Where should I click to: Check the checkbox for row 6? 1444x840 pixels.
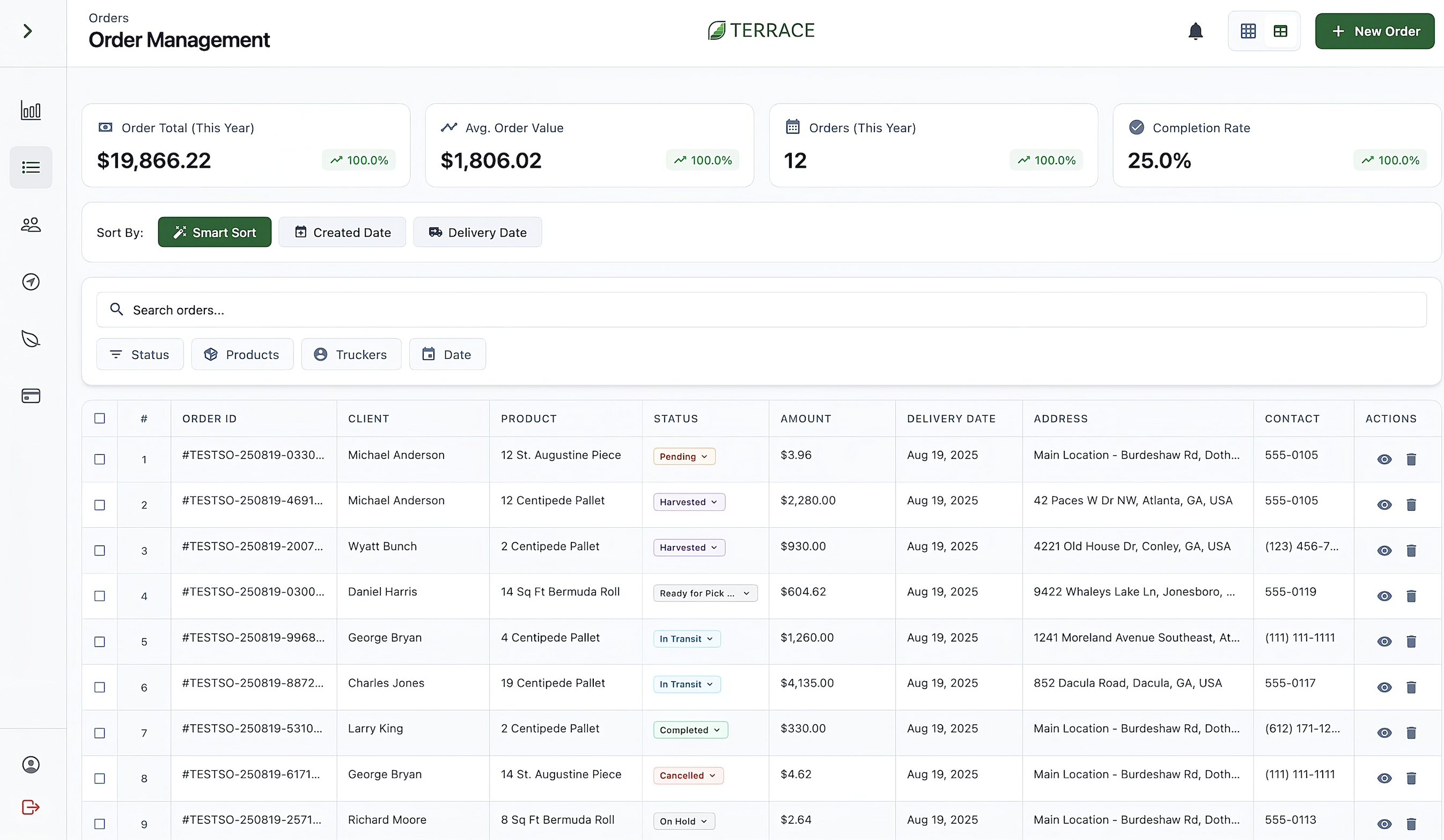pyautogui.click(x=100, y=687)
